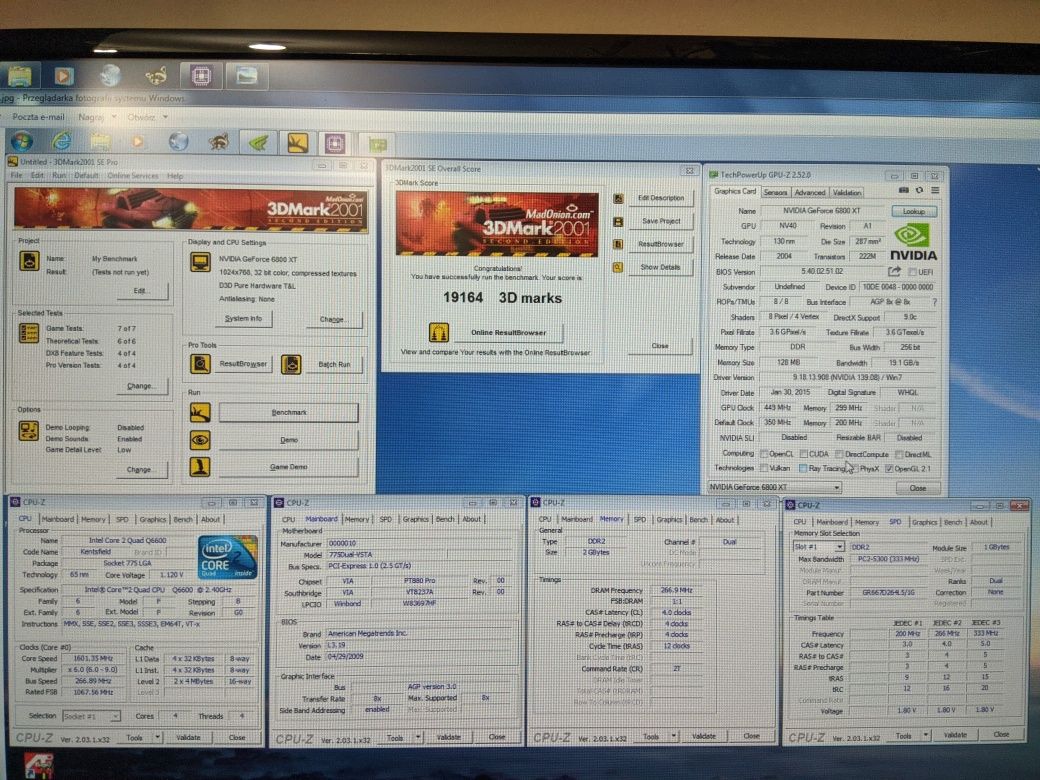Click the Windows Start orb in the pictured taskbar
The height and width of the screenshot is (780, 1040).
pos(22,141)
